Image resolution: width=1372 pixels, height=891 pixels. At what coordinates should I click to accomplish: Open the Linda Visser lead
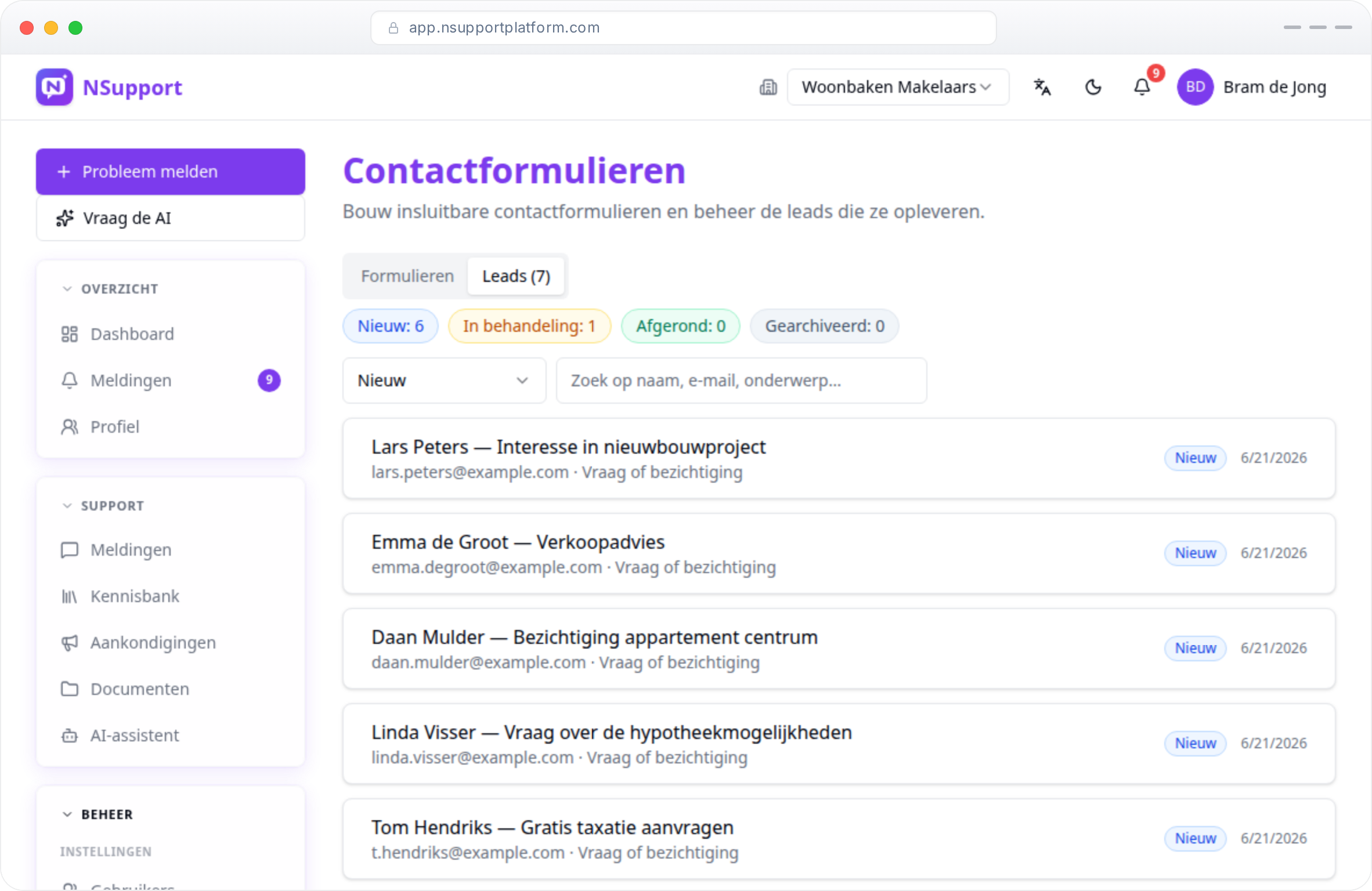coord(839,744)
